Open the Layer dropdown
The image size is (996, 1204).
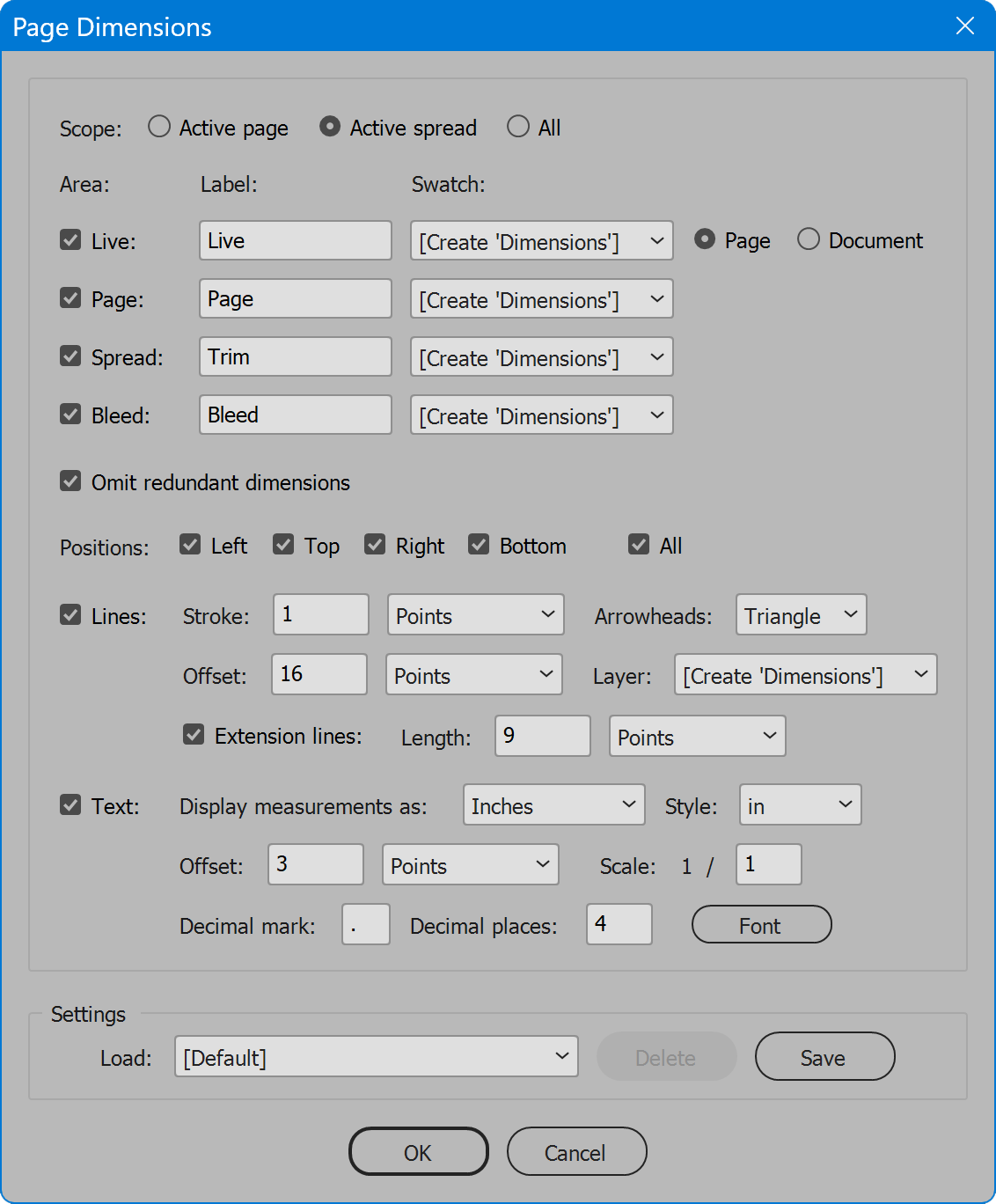[x=806, y=674]
